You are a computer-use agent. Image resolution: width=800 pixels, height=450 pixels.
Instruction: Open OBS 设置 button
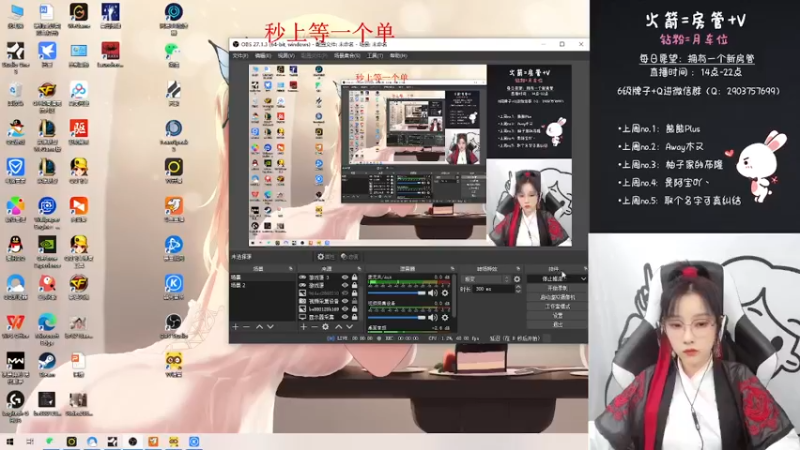557,315
